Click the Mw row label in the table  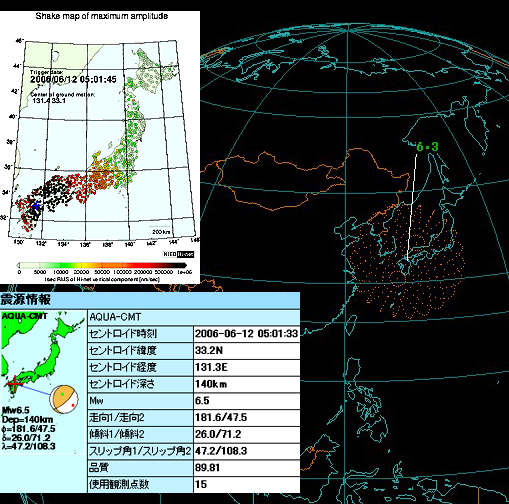[x=140, y=401]
